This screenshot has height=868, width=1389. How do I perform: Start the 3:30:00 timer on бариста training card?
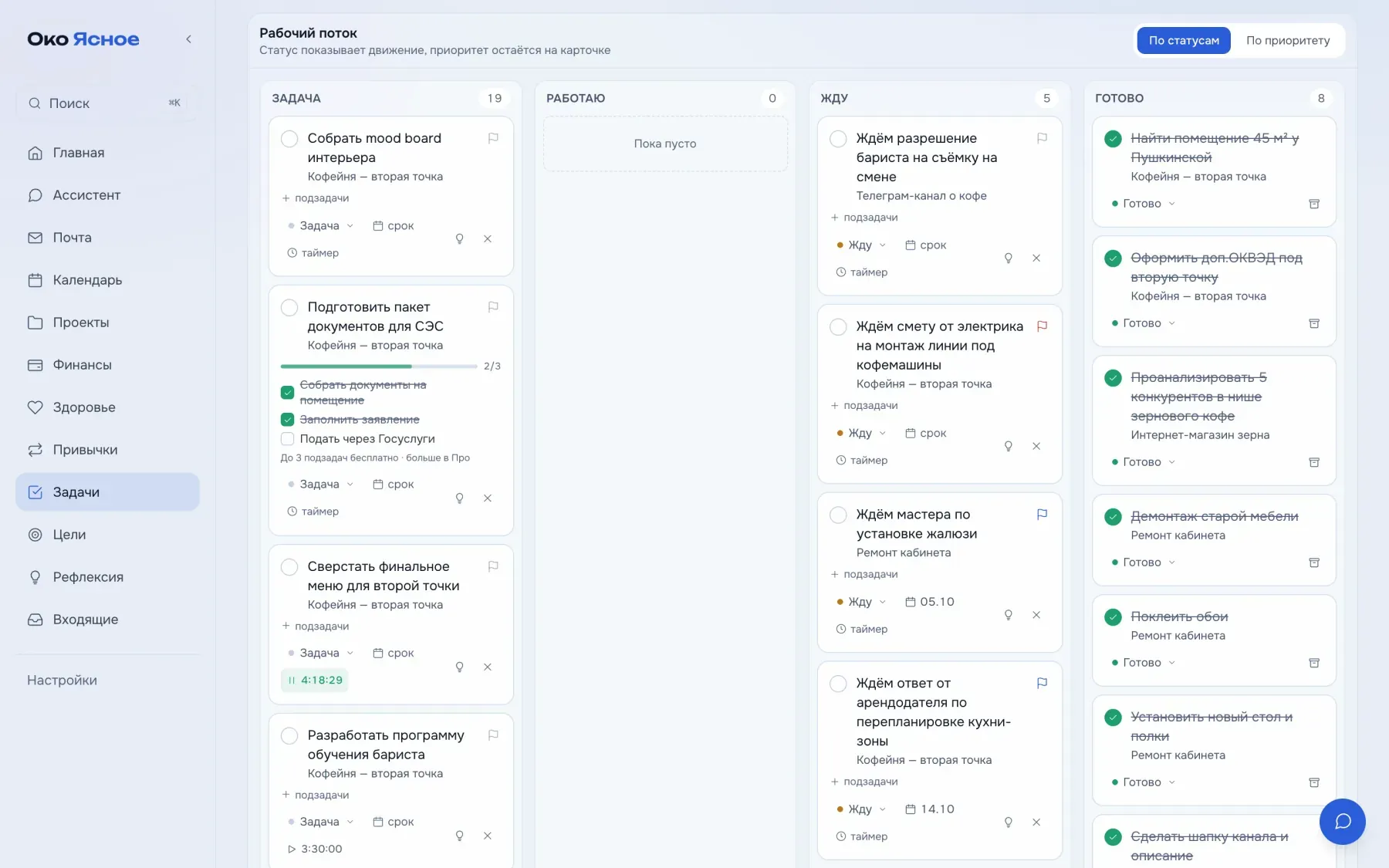[x=315, y=849]
